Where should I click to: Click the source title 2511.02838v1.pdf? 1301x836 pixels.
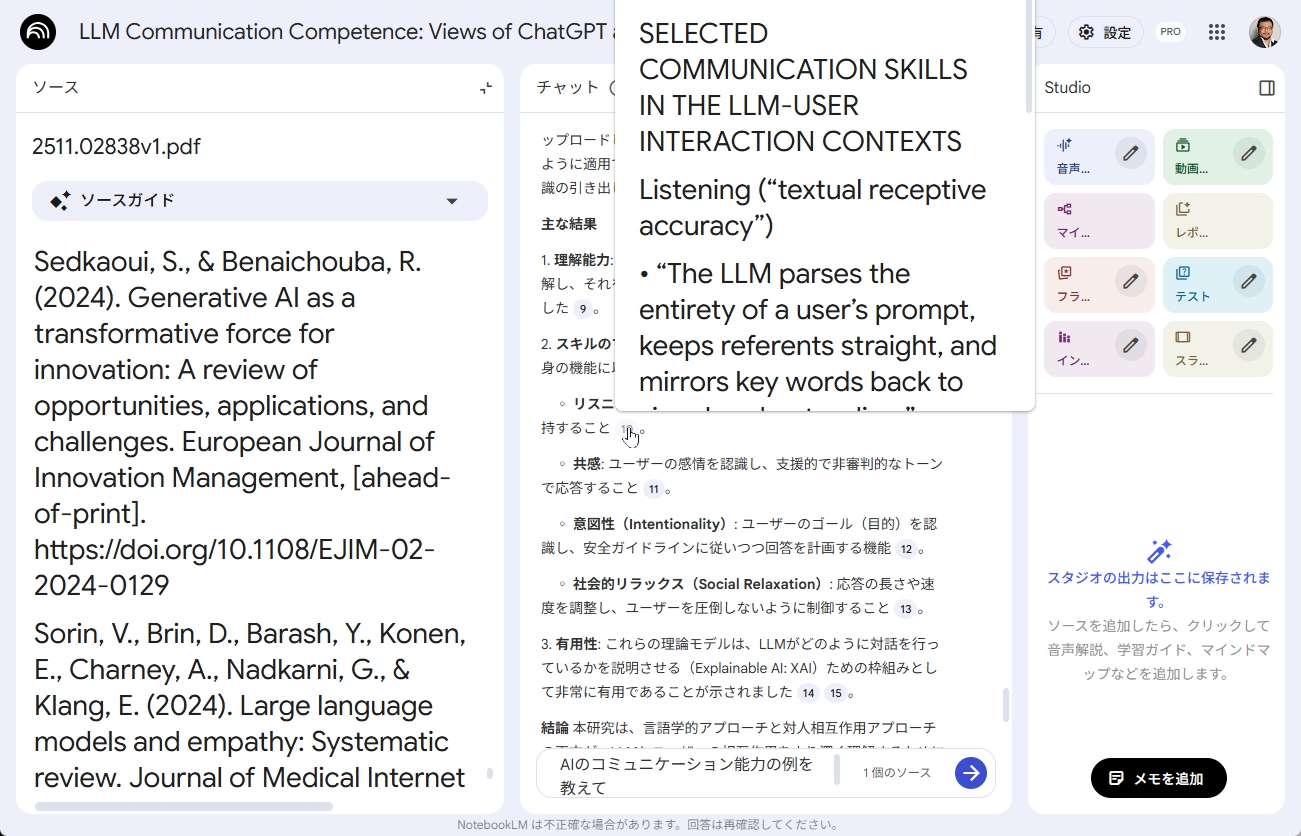click(116, 147)
